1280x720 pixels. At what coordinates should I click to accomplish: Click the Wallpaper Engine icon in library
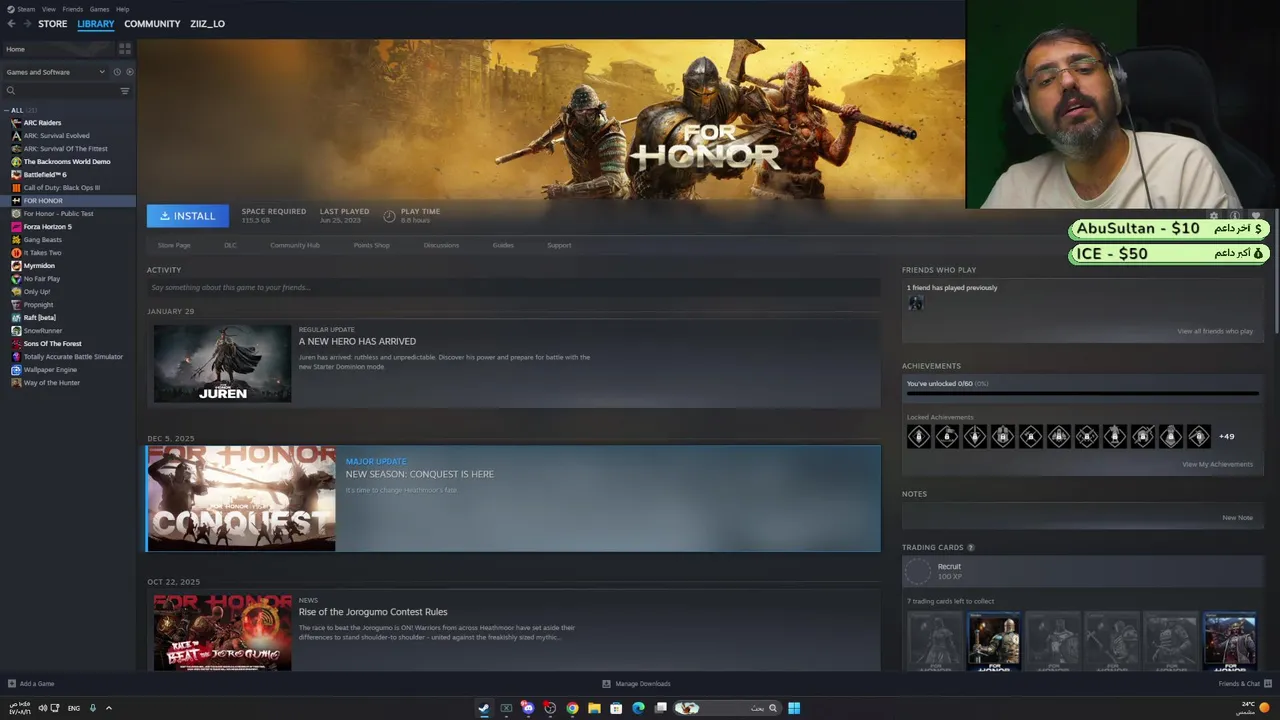coord(16,370)
